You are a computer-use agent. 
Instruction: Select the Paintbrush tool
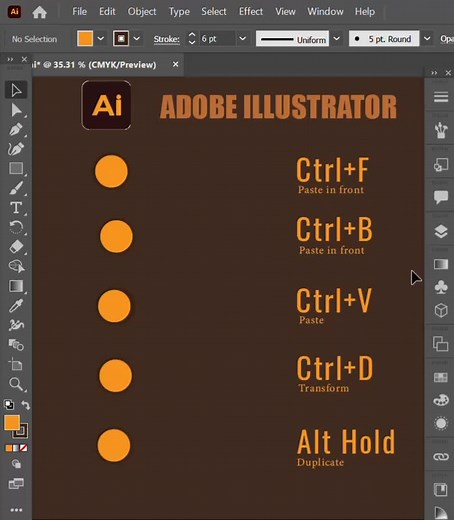16,188
